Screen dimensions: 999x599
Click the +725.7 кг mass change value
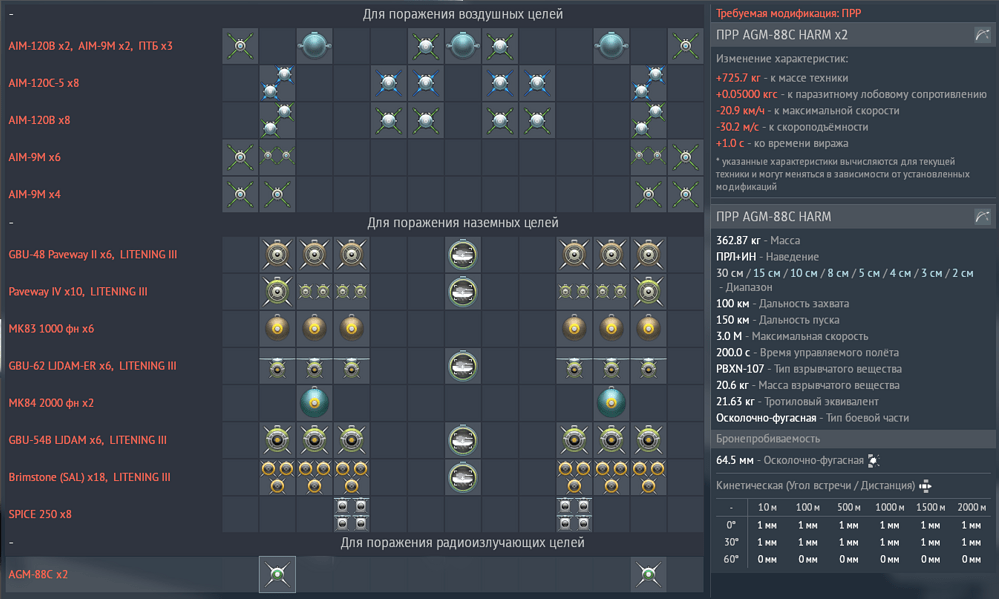pos(738,78)
